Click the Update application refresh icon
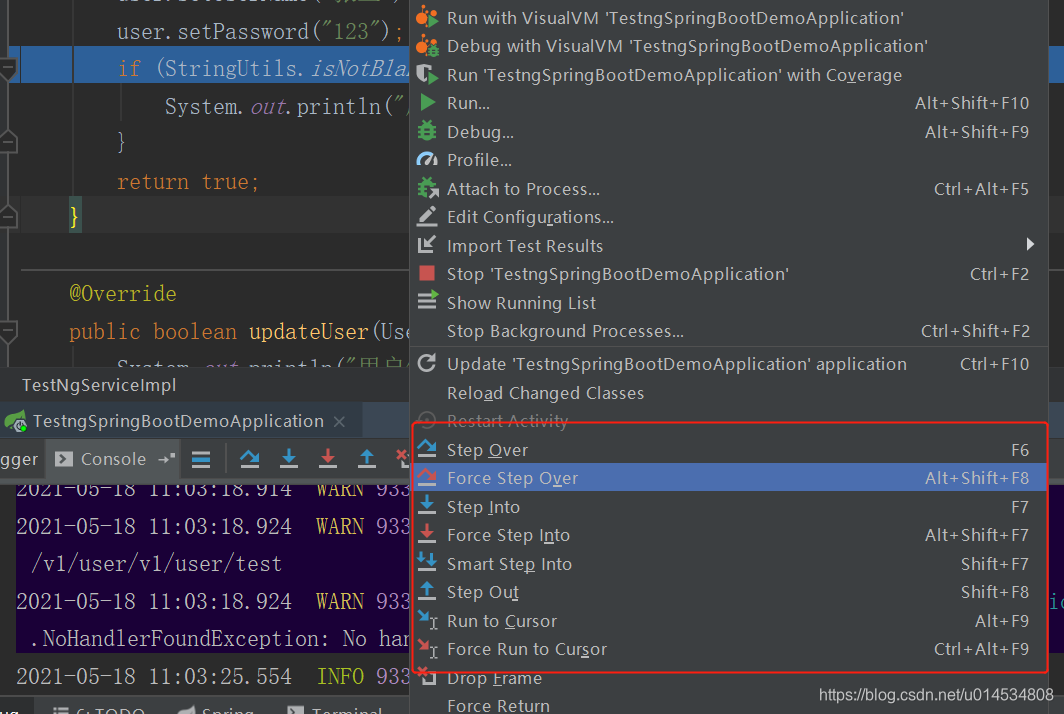 tap(427, 363)
